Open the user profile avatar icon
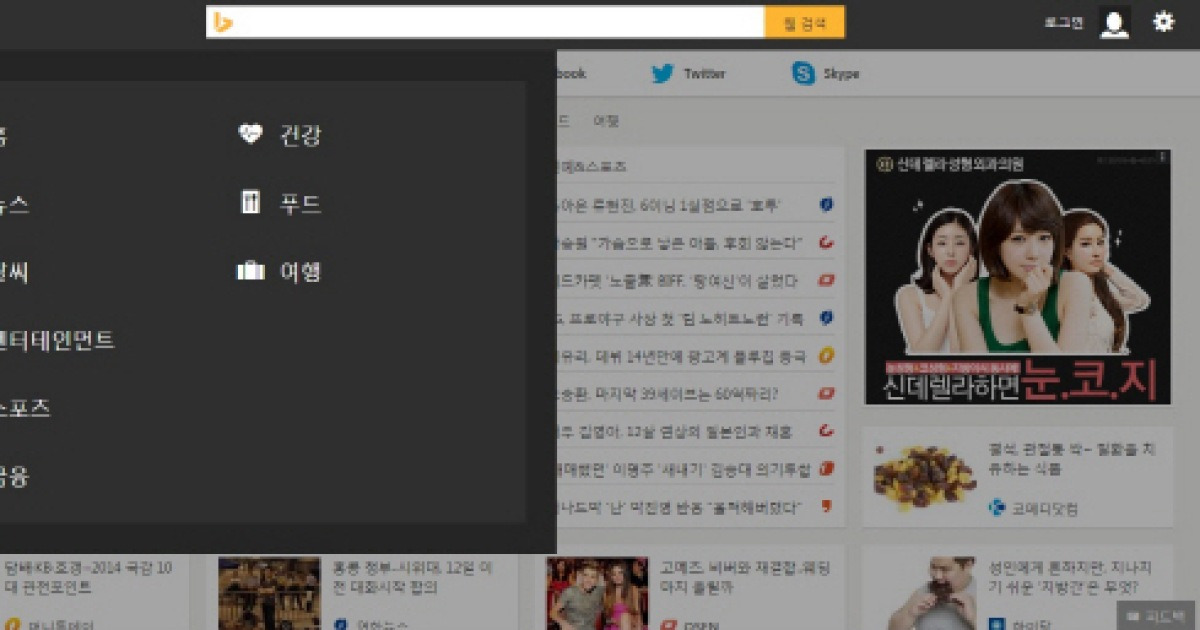The height and width of the screenshot is (630, 1200). 1114,23
